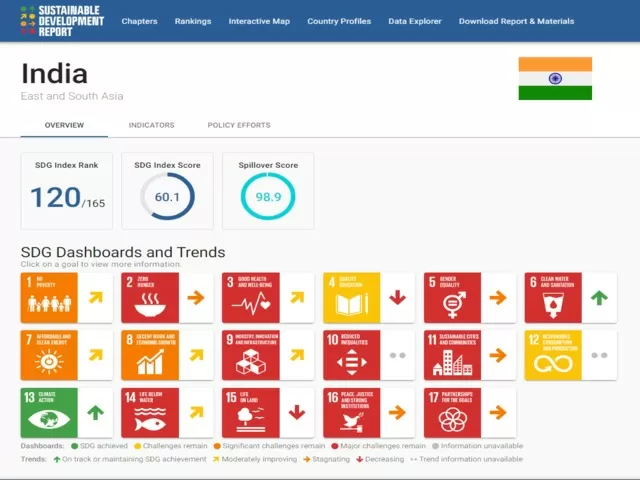This screenshot has height=480, width=640.
Task: Click the red decreasing arrow for SDG 15
Action: click(x=297, y=413)
